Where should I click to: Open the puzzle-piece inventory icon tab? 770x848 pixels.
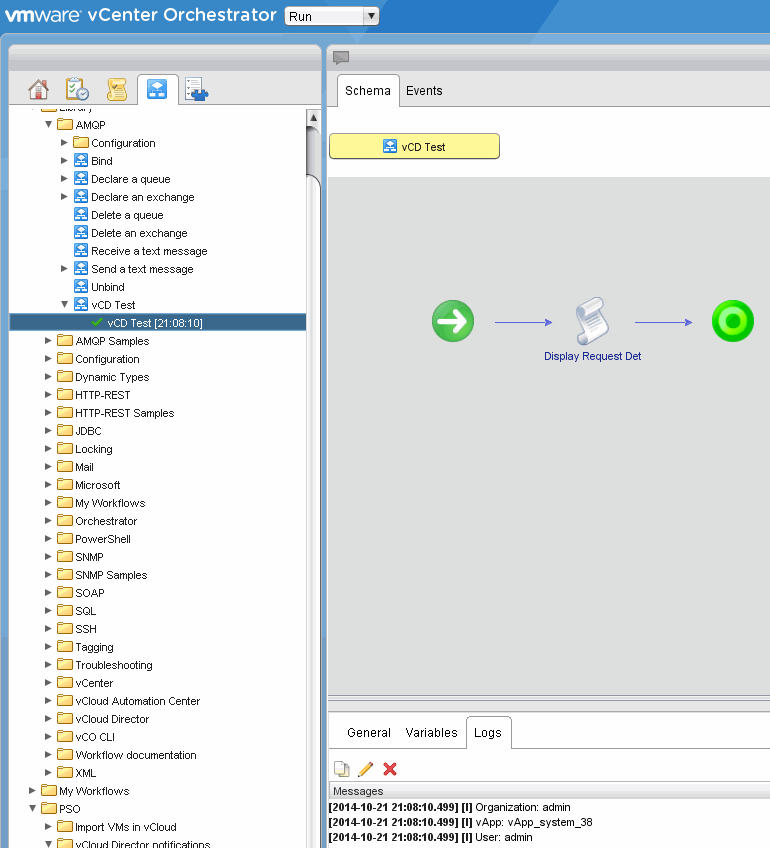(x=197, y=91)
